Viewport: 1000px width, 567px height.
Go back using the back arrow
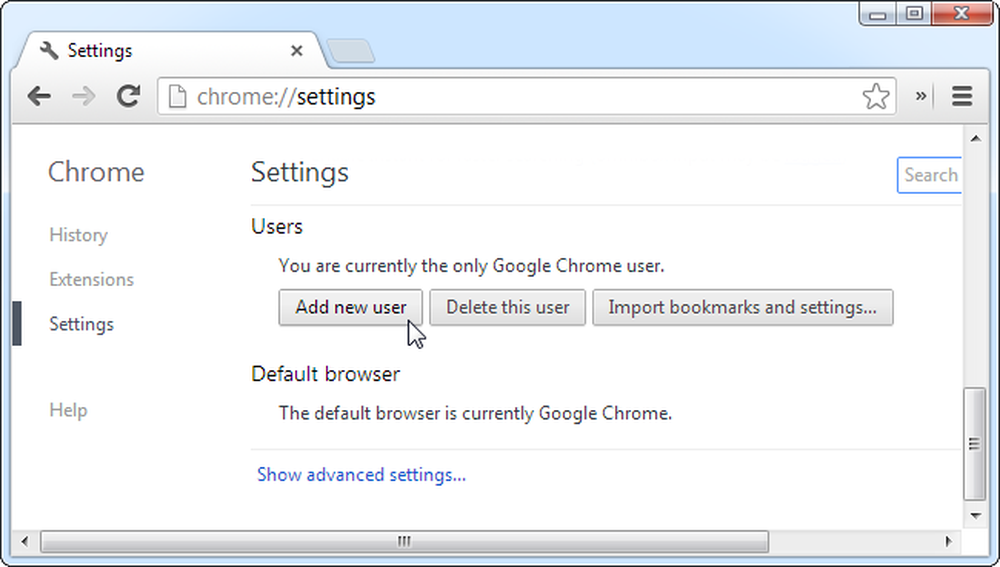point(39,97)
